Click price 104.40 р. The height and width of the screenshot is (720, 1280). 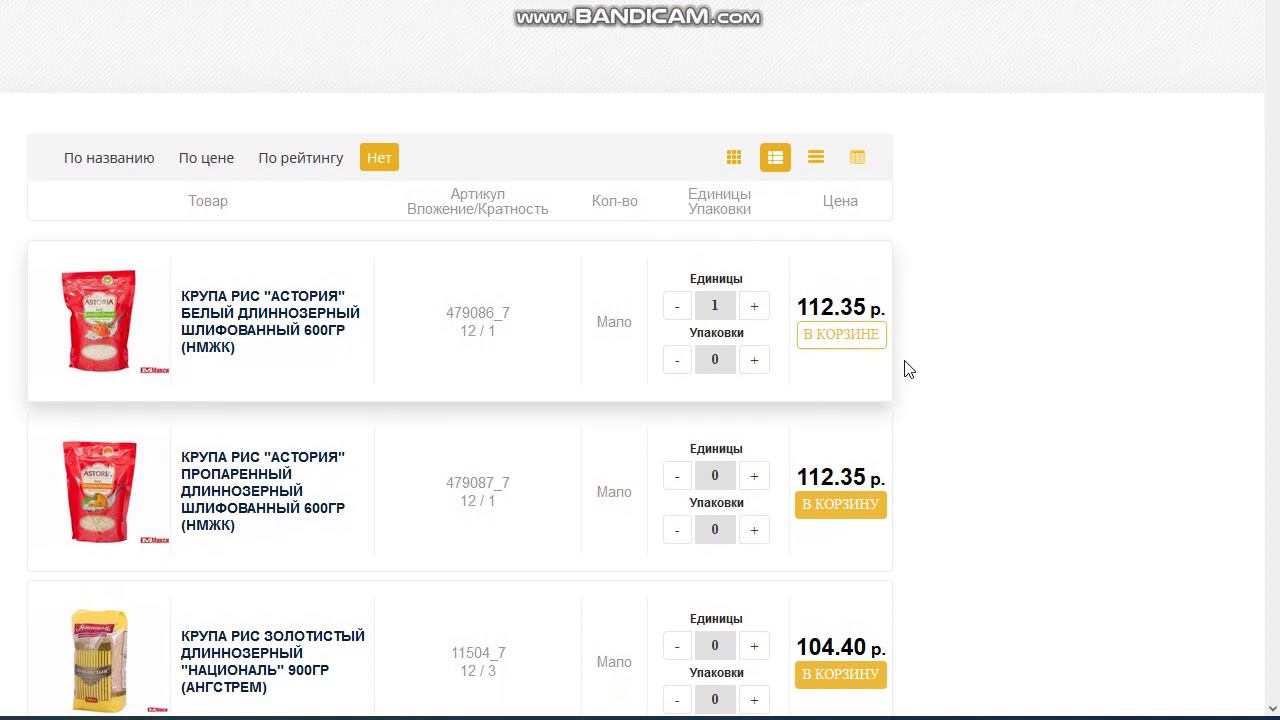point(841,647)
